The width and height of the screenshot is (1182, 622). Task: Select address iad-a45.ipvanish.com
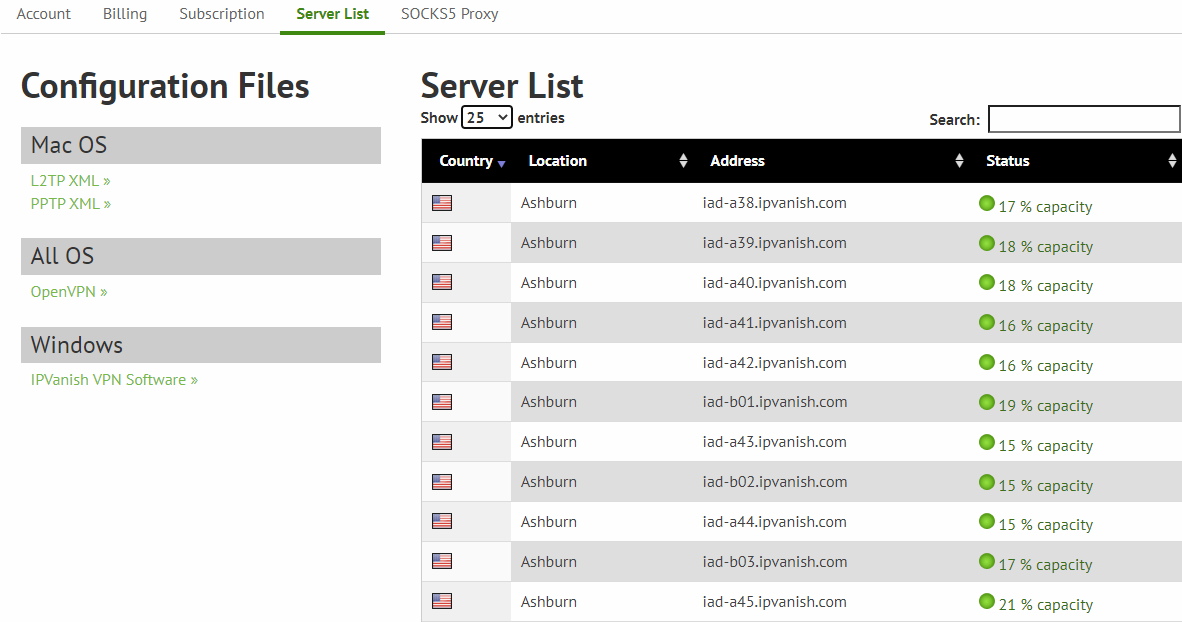click(x=774, y=602)
